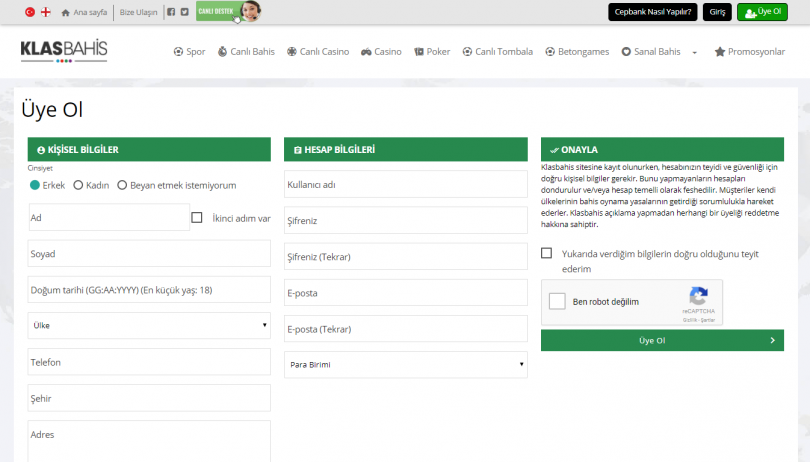Click the Adres text area
This screenshot has height=462, width=810.
click(149, 441)
